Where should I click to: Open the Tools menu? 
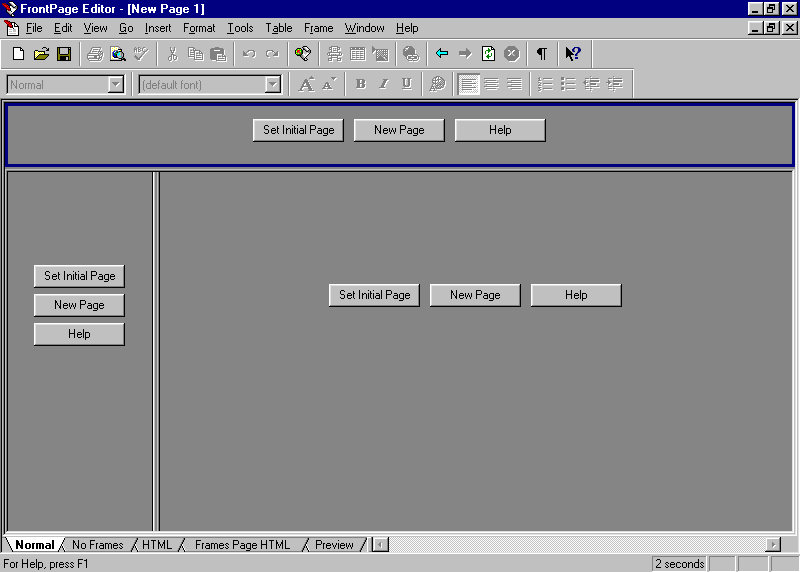240,28
